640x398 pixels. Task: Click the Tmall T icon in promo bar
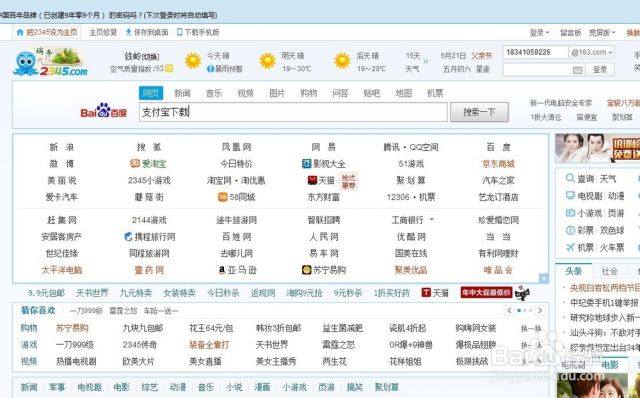pyautogui.click(x=426, y=292)
